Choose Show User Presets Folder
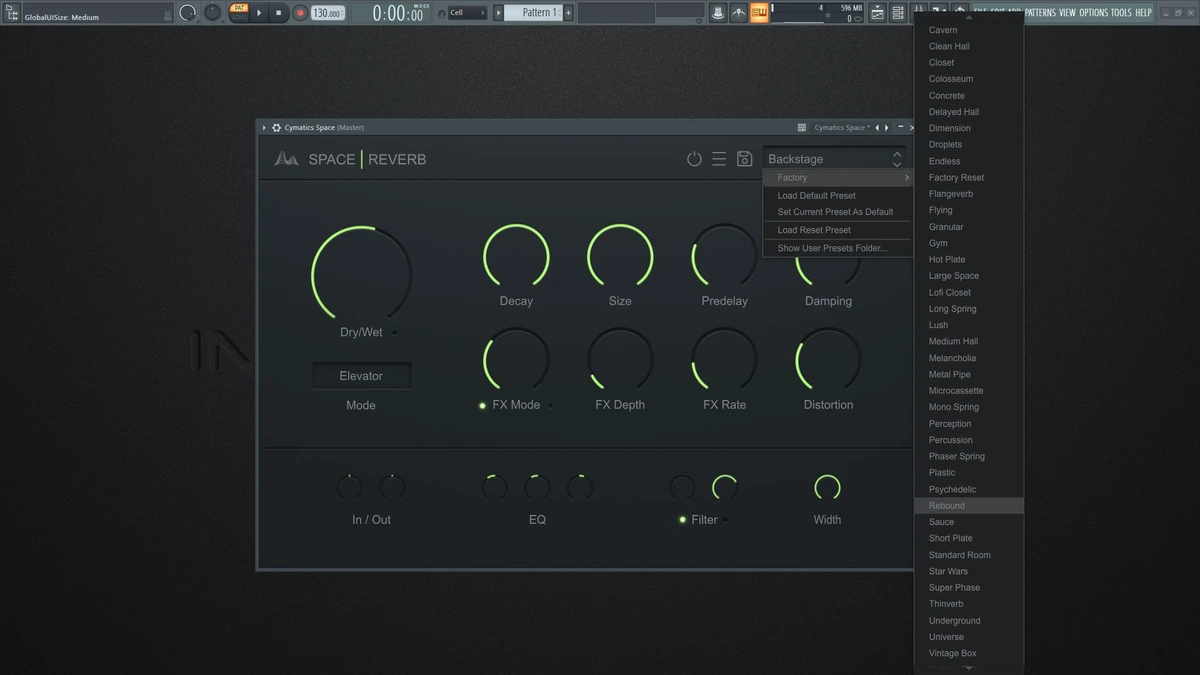 click(838, 248)
